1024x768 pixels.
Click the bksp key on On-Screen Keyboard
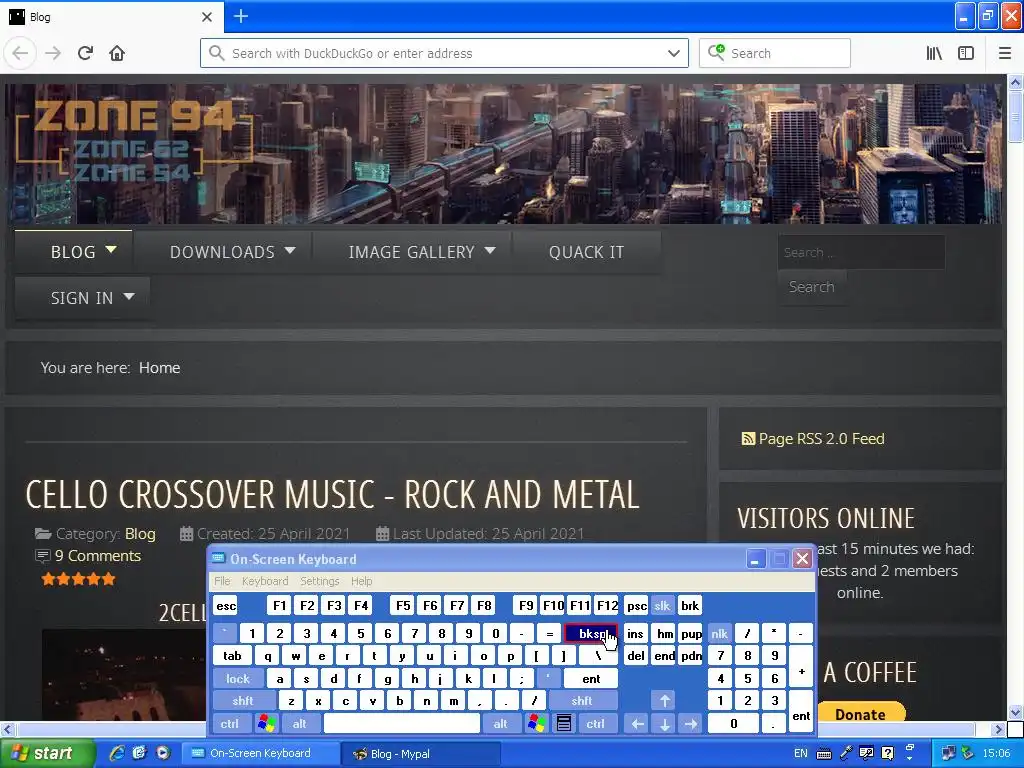click(591, 633)
